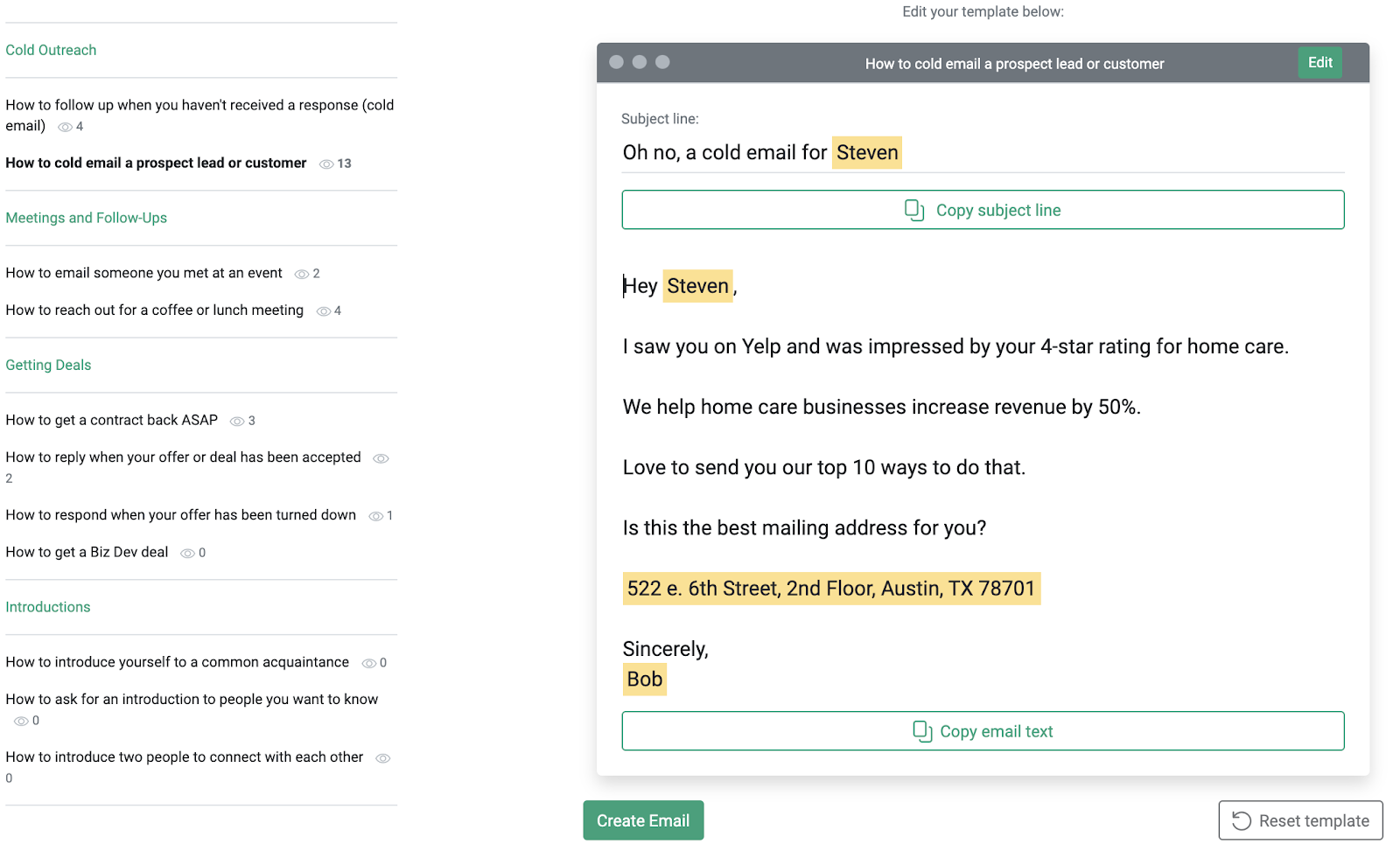This screenshot has width=1400, height=865.
Task: Click the Edit button in template header
Action: (x=1319, y=63)
